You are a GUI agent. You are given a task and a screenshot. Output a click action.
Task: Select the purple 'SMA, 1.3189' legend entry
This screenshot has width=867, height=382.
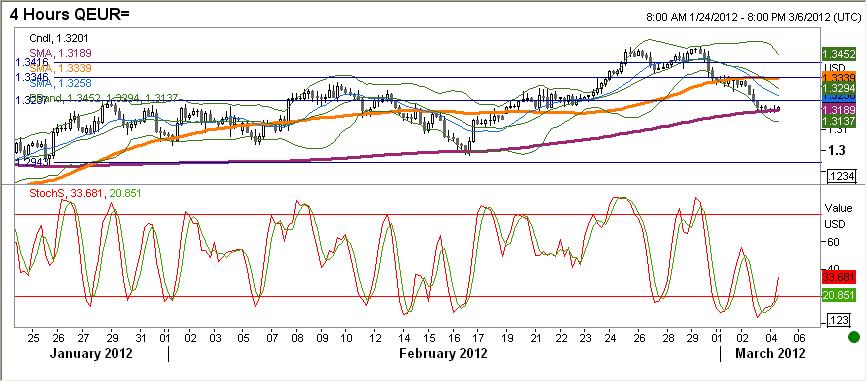coord(60,53)
